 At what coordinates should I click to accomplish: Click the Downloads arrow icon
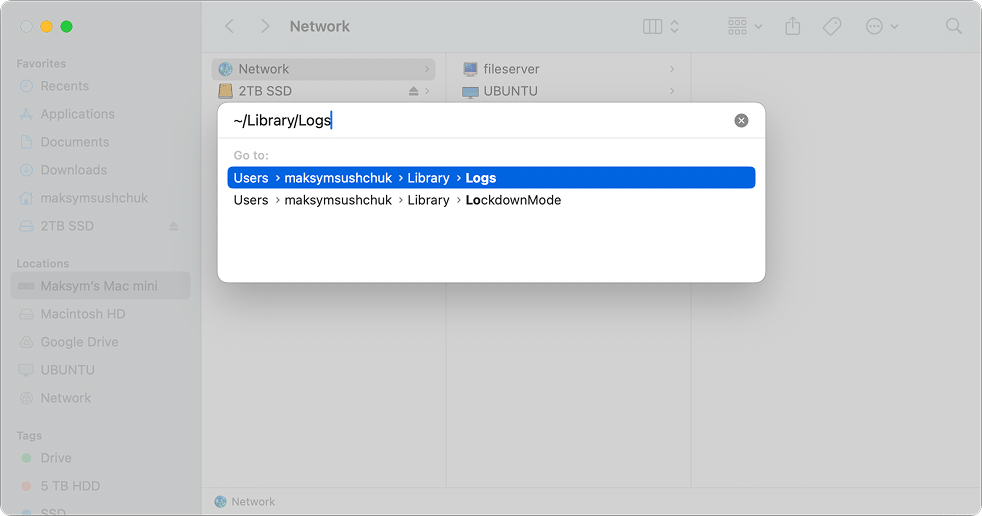(x=26, y=170)
